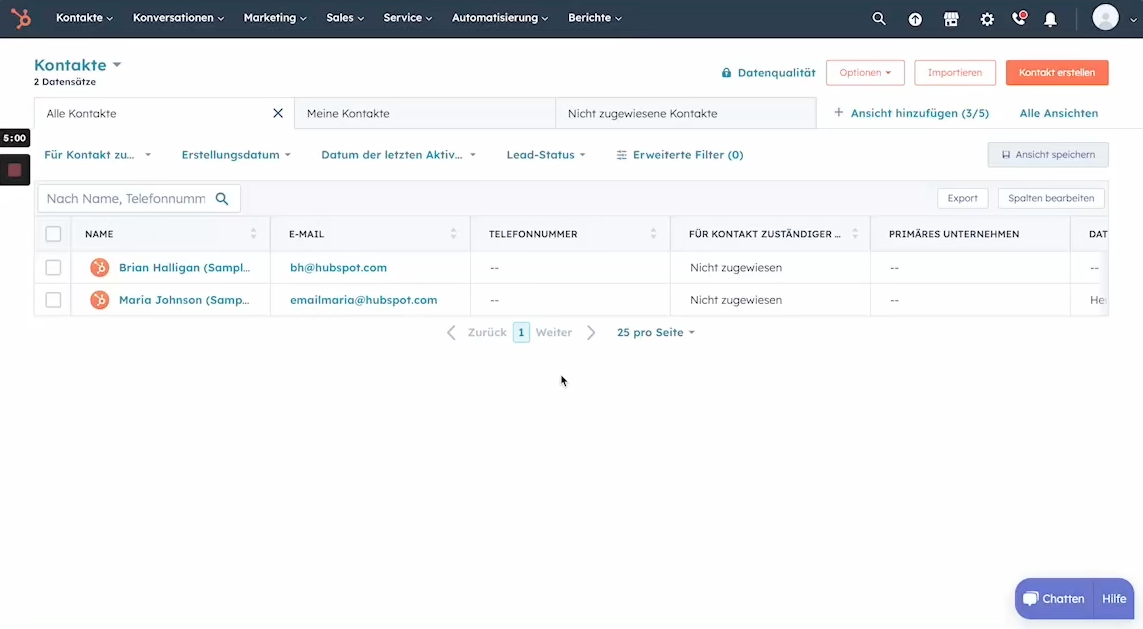The image size is (1143, 629).
Task: Switch to Nicht zugewiesene Kontakte tab
Action: [686, 114]
